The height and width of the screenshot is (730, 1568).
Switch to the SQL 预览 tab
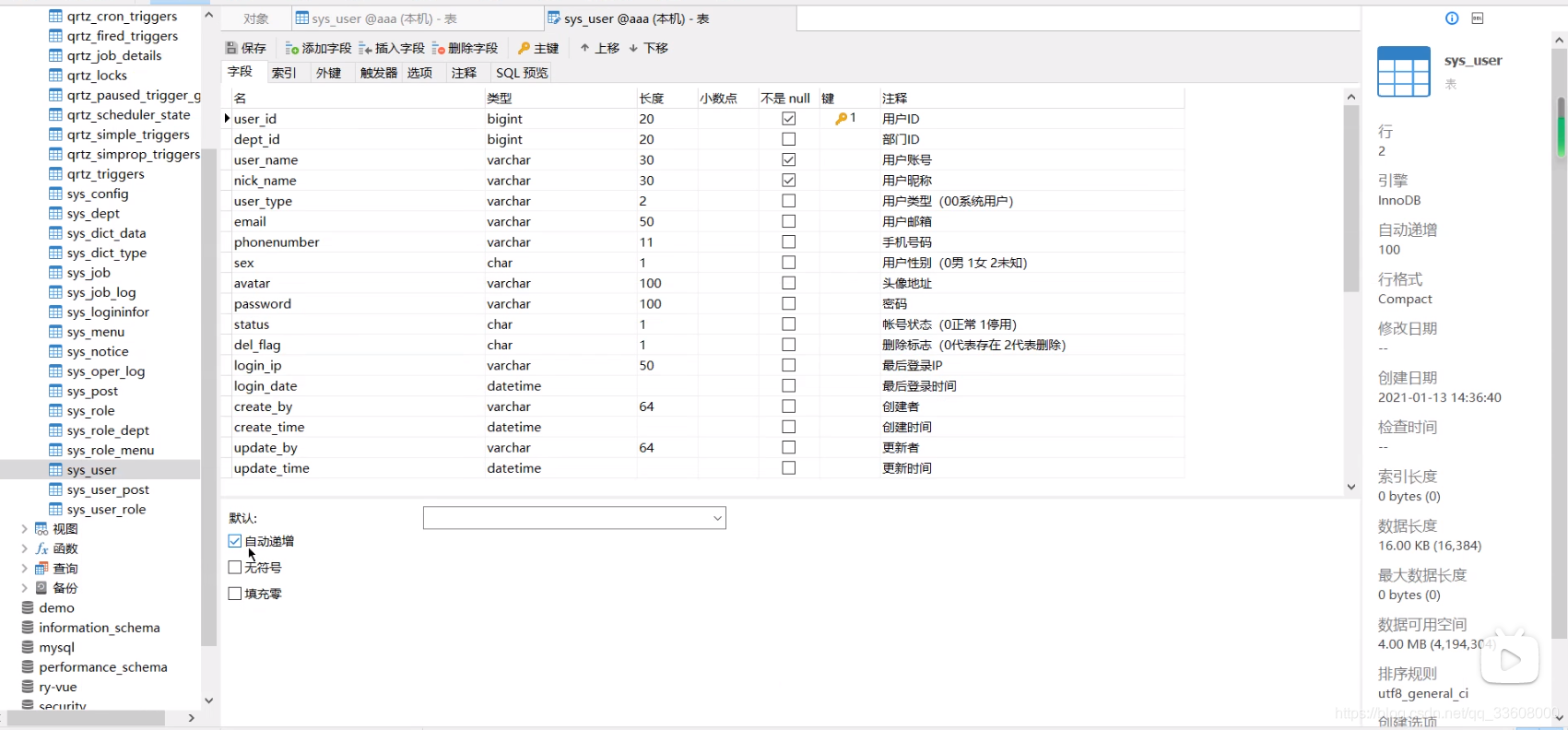[522, 73]
